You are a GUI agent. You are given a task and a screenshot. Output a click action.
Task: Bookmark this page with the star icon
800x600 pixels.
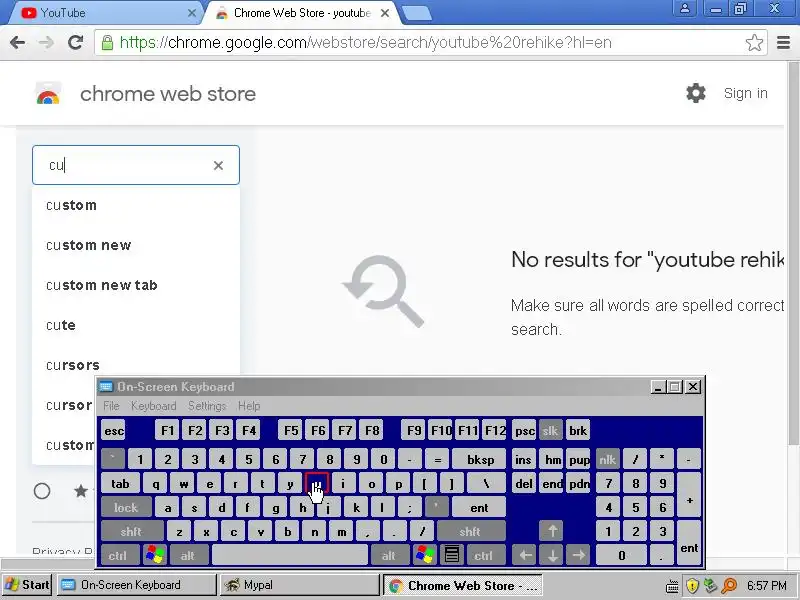point(754,42)
